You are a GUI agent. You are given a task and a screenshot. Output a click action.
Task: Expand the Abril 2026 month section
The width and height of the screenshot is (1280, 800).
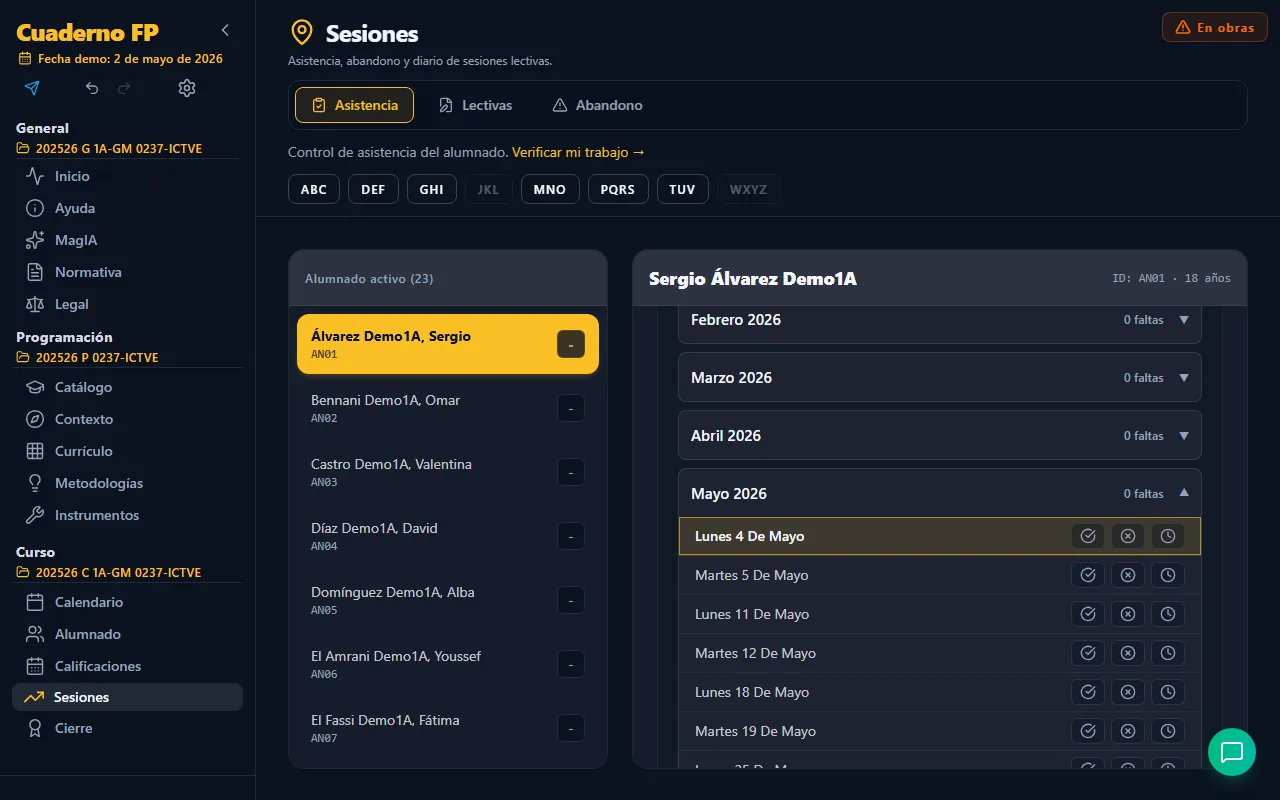point(940,436)
